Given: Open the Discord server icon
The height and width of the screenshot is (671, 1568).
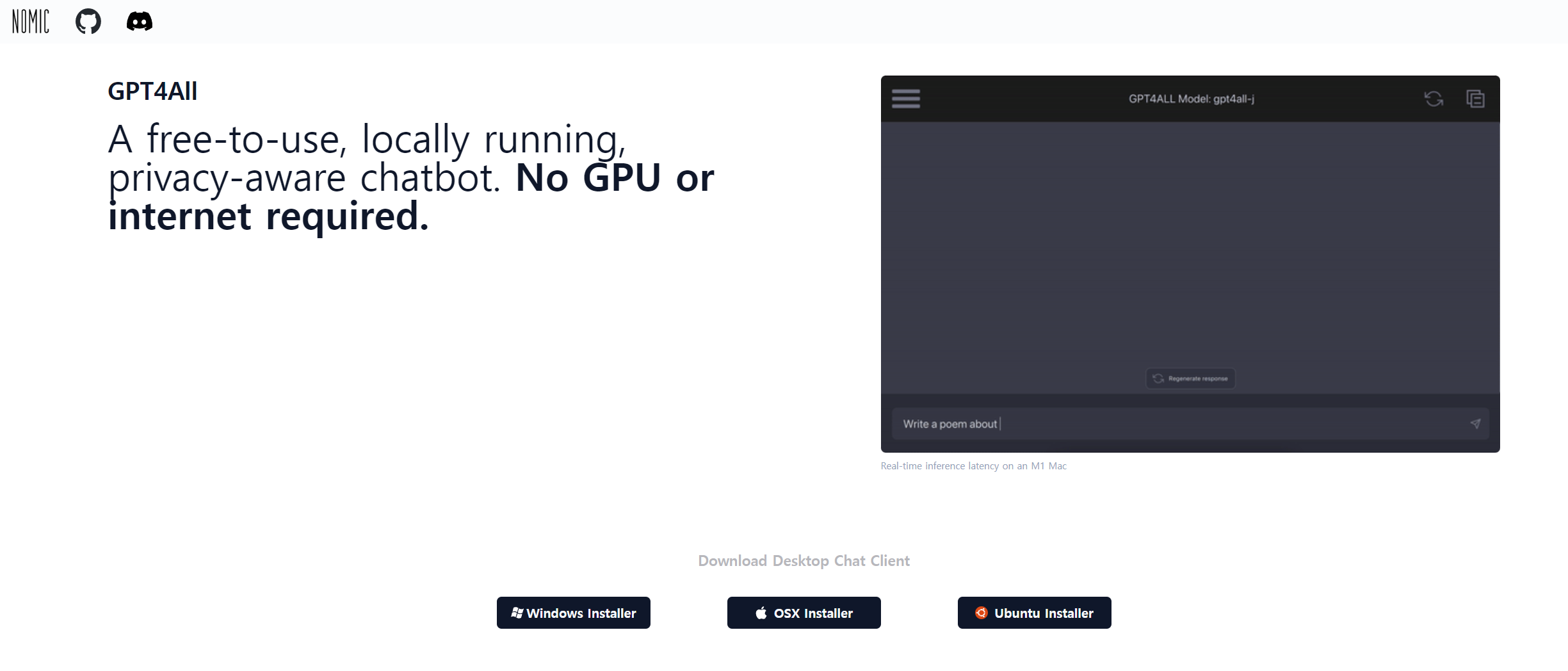Looking at the screenshot, I should click(140, 22).
